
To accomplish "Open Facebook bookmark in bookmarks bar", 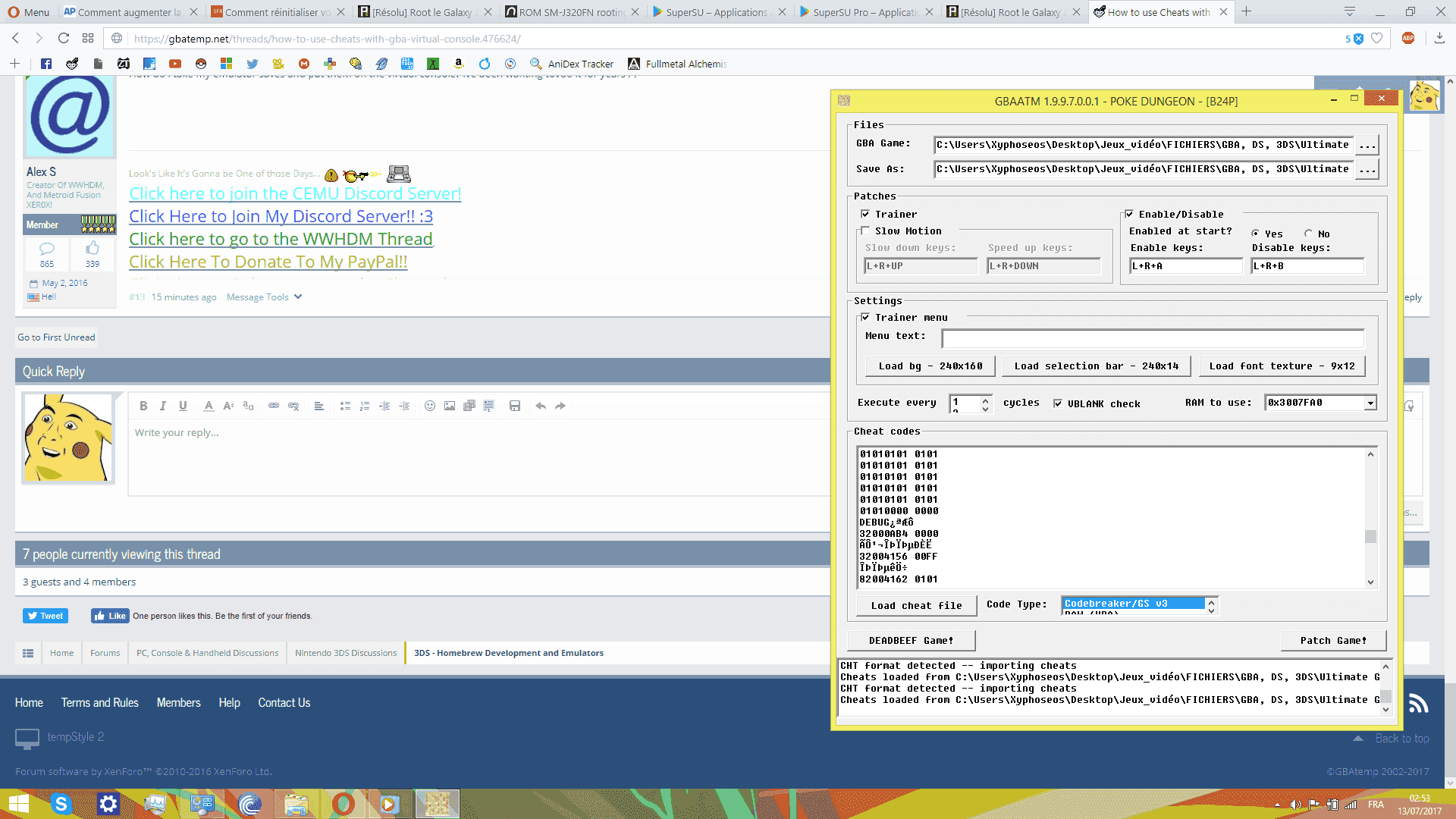I will pyautogui.click(x=46, y=64).
